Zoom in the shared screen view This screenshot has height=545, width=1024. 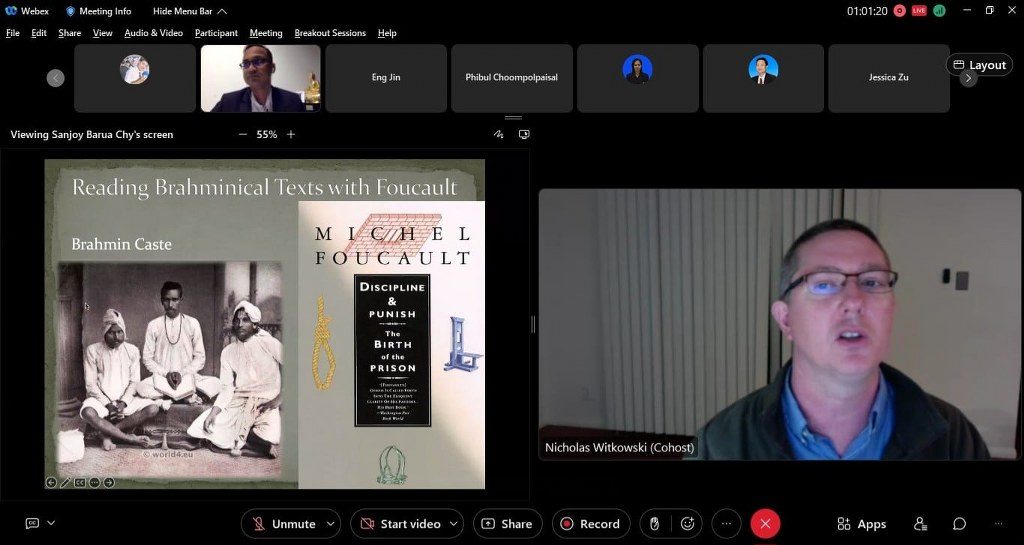point(291,134)
